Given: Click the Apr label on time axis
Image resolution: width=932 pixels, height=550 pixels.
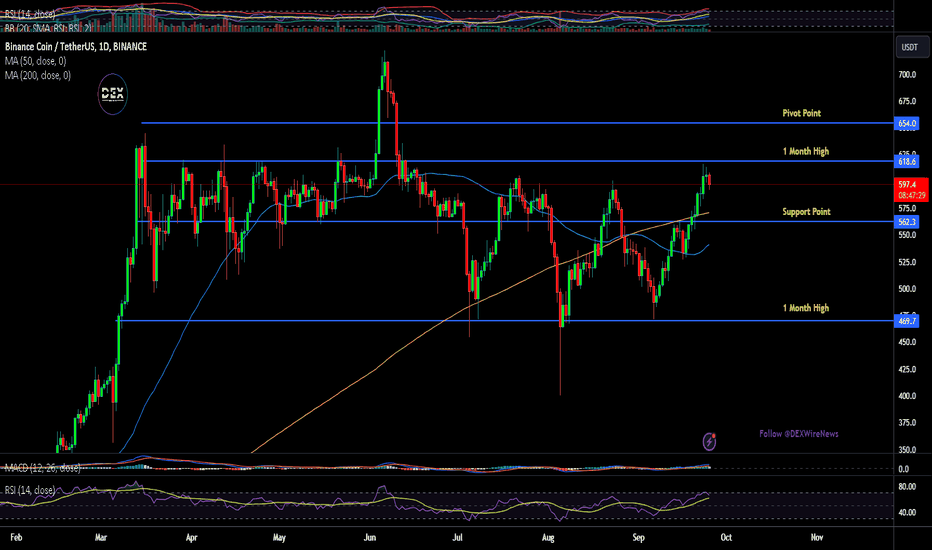Looking at the screenshot, I should [x=191, y=538].
